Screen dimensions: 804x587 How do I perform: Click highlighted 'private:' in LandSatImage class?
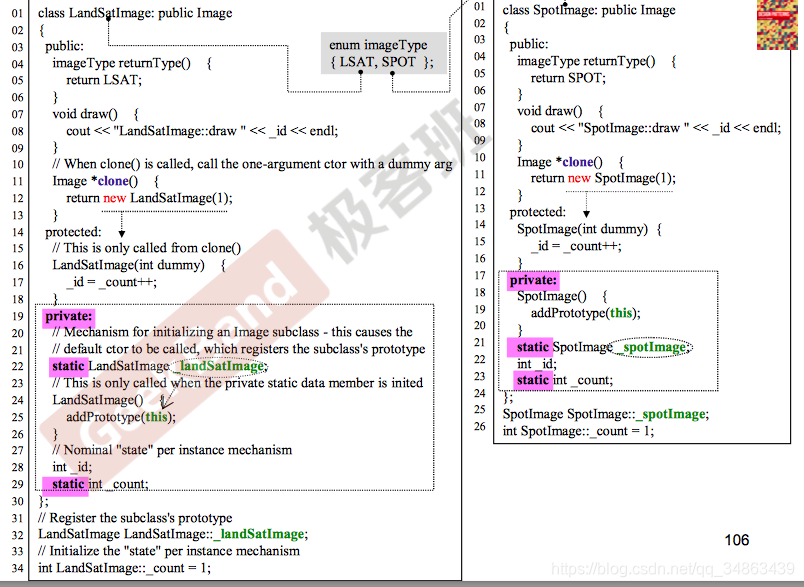coord(69,316)
